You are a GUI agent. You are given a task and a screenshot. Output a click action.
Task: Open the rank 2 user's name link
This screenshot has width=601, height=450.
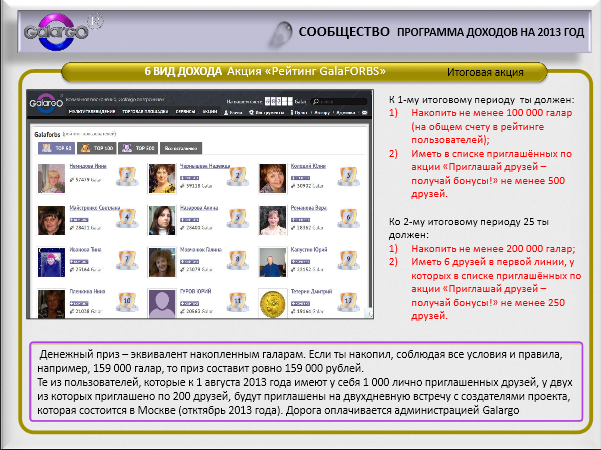tap(205, 166)
